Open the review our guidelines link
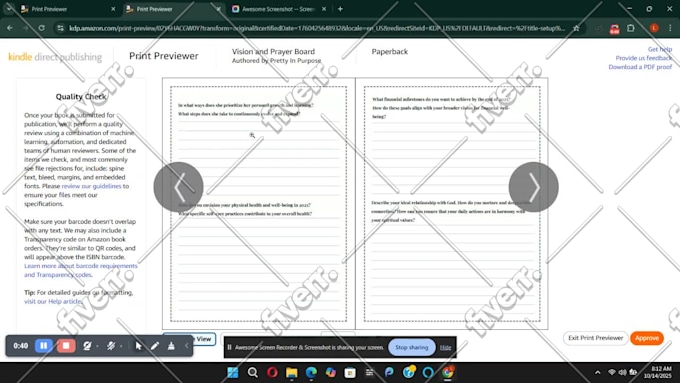The image size is (680, 383). pyautogui.click(x=92, y=186)
